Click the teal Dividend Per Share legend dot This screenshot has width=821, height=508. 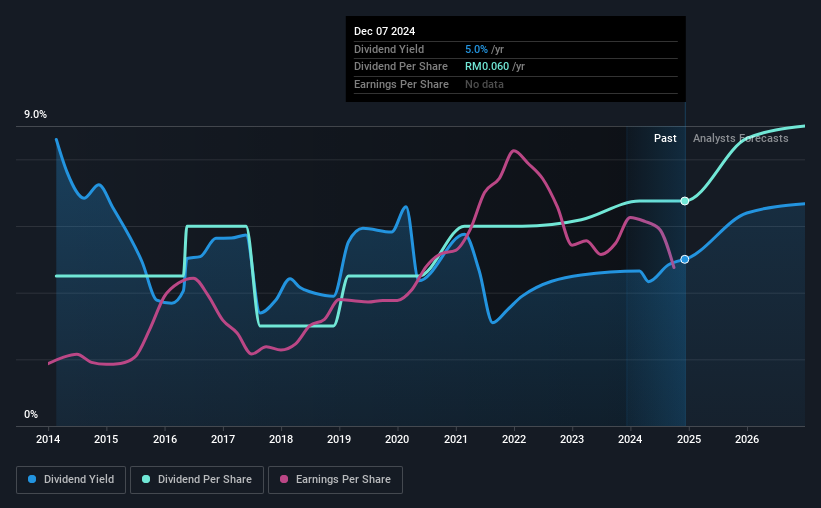(146, 479)
